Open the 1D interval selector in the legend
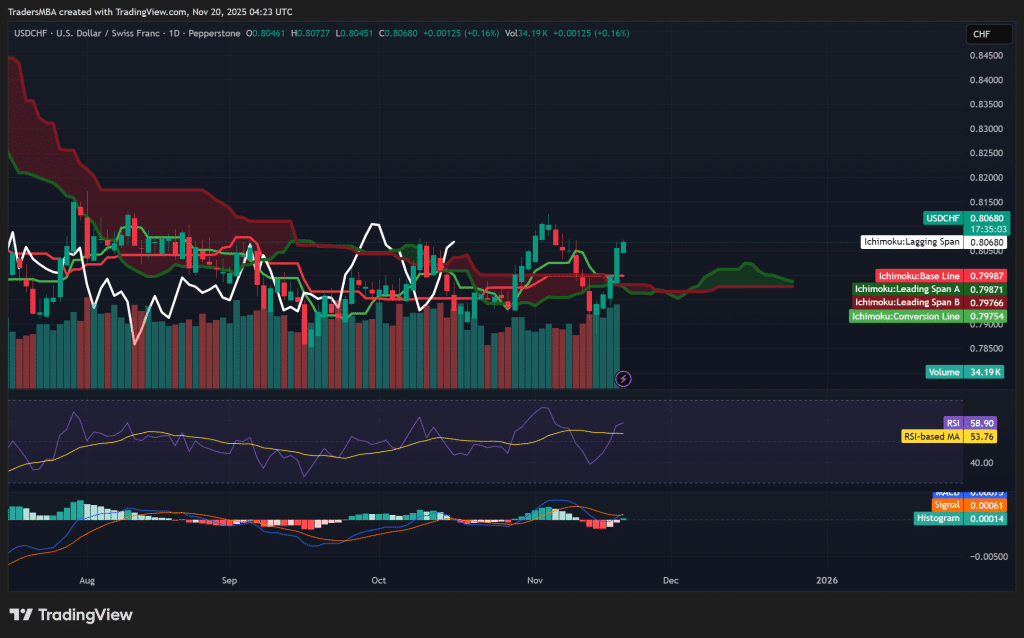Screen dimensions: 1024x638 (x=173, y=33)
